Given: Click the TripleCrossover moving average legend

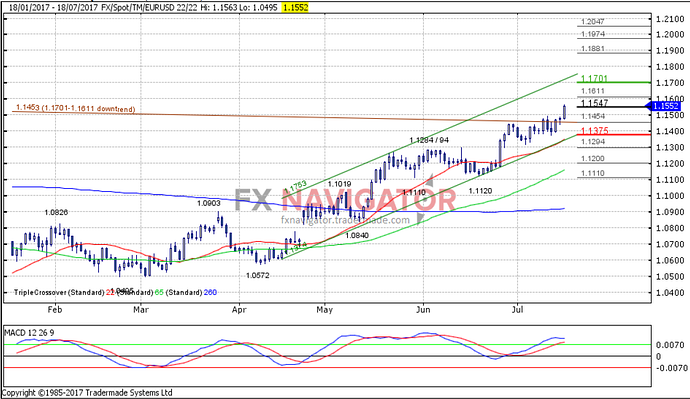Looking at the screenshot, I should point(115,292).
